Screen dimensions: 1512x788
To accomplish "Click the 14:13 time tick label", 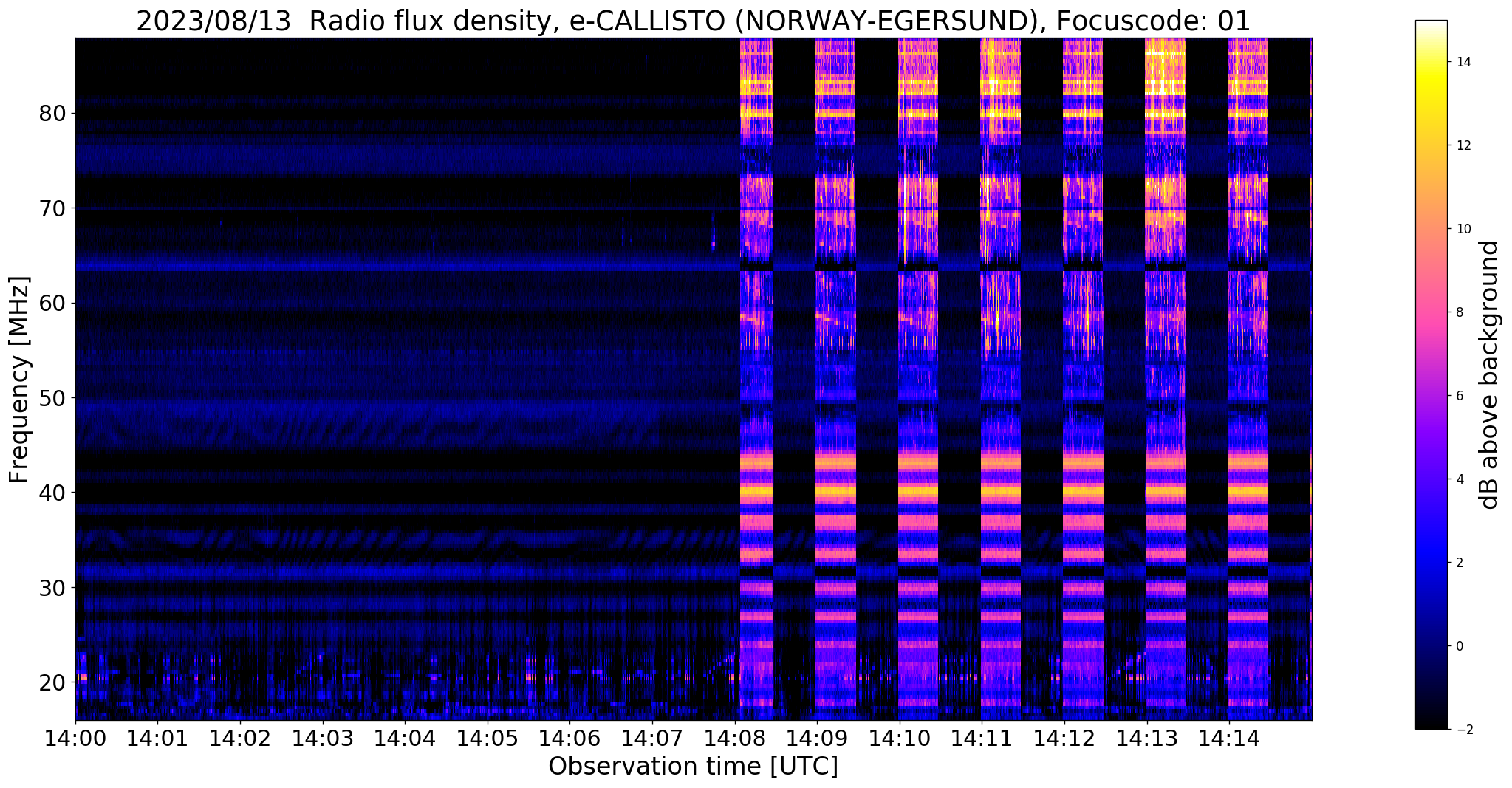I will 1146,738.
